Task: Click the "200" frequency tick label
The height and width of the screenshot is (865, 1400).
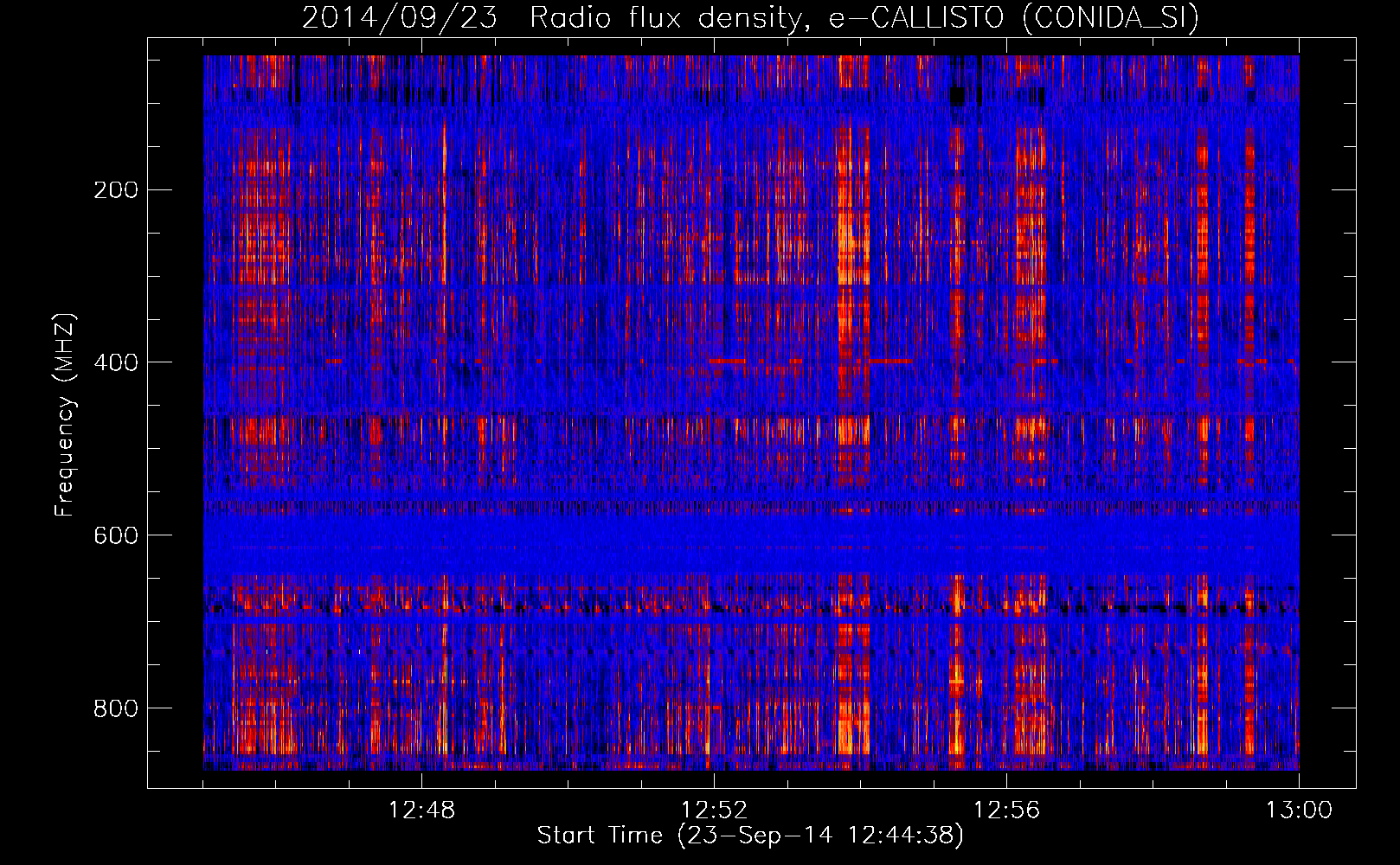Action: point(116,190)
